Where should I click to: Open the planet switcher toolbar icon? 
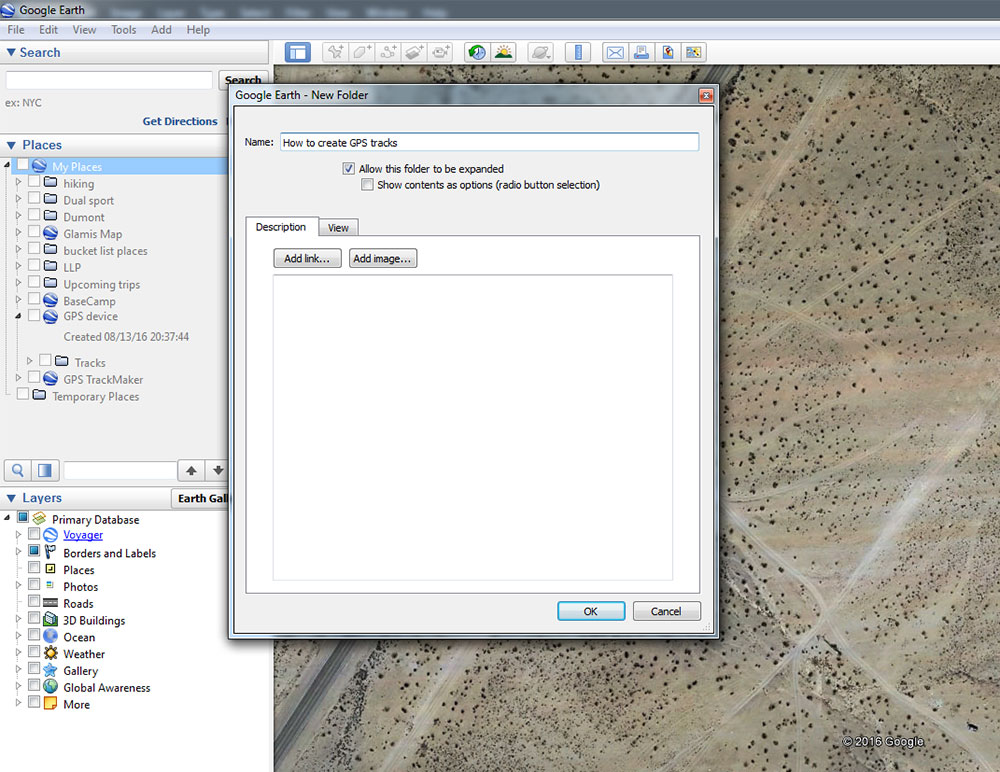click(541, 52)
